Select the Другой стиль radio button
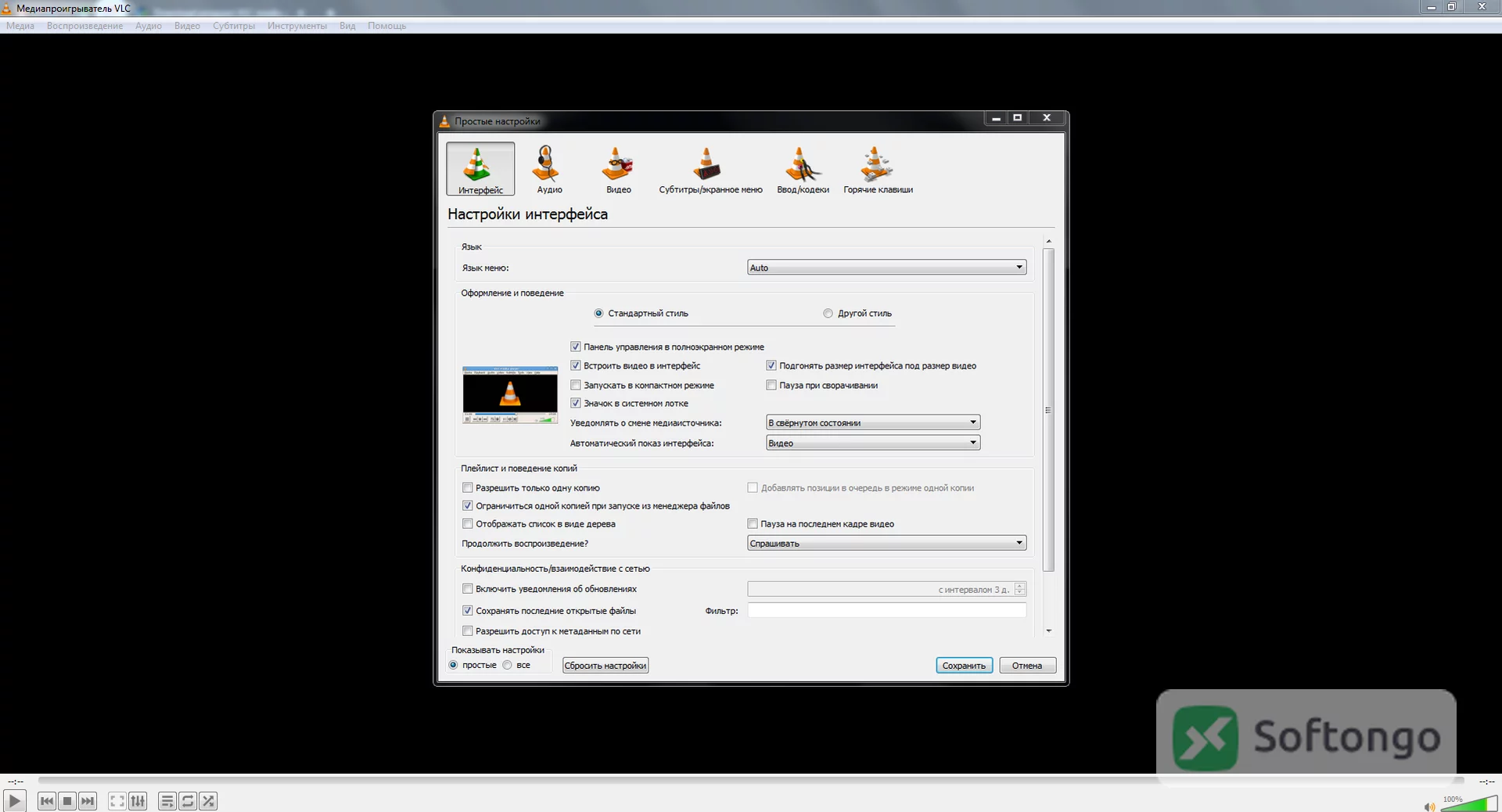This screenshot has height=812, width=1502. click(828, 313)
